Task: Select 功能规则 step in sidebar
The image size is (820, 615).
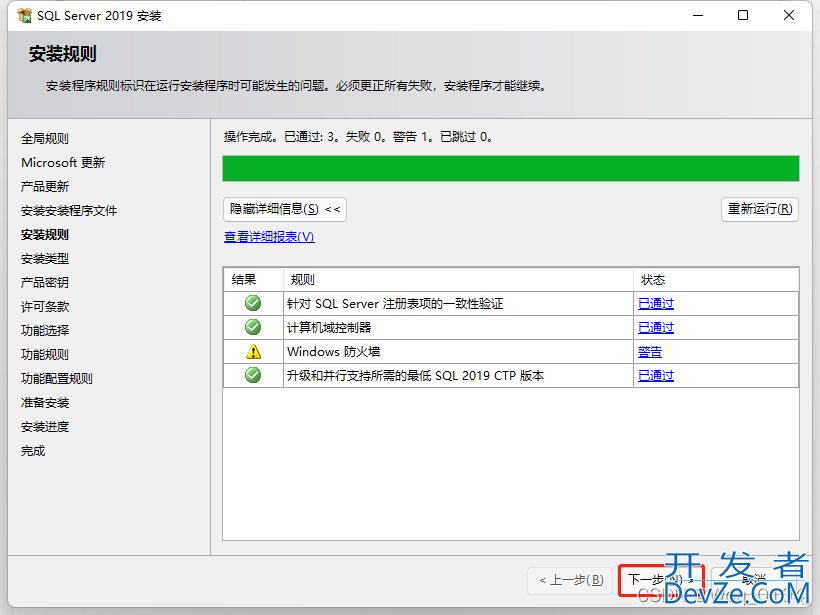Action: coord(45,355)
